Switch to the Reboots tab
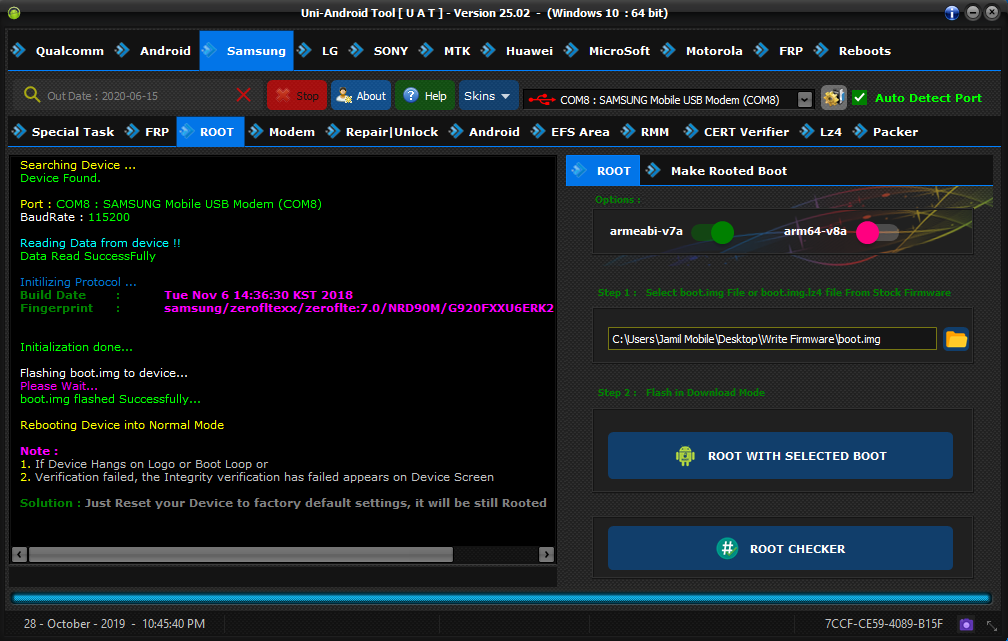 [853, 51]
